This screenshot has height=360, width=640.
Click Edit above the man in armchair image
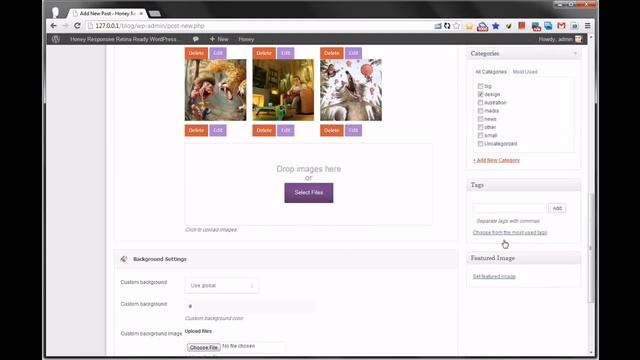(286, 53)
